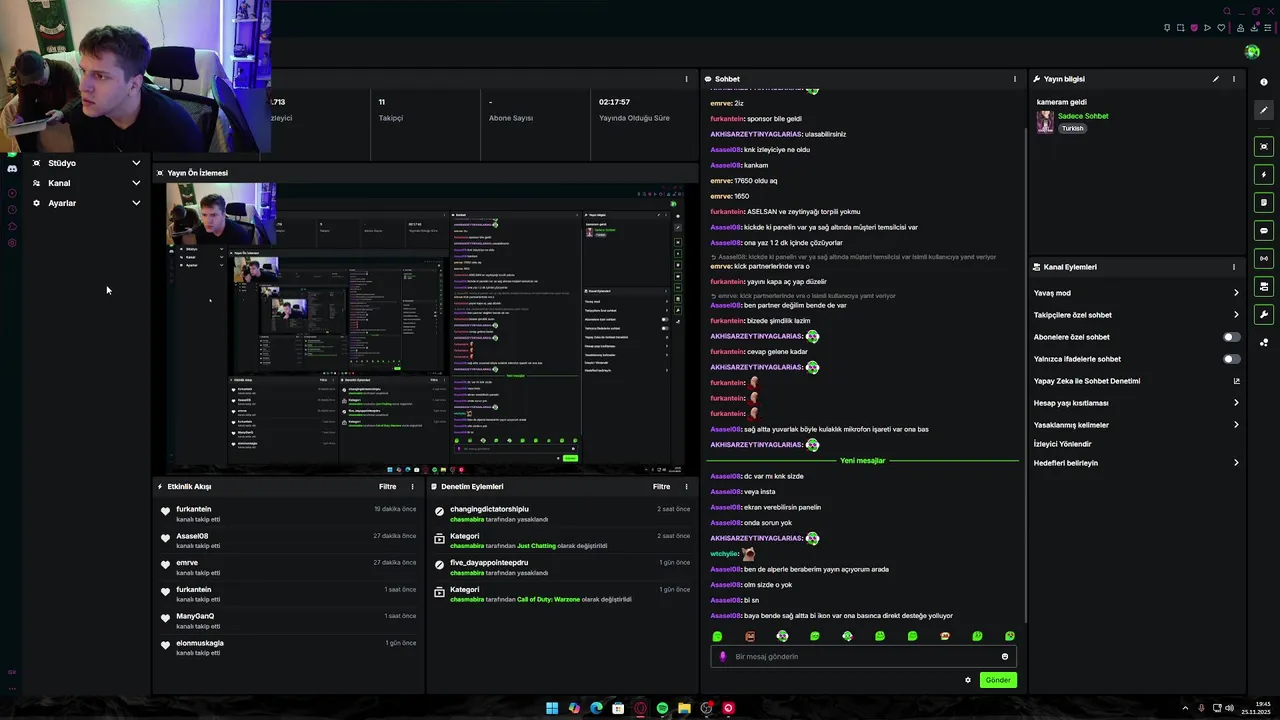Edit stream info with pencil icon

point(1216,79)
